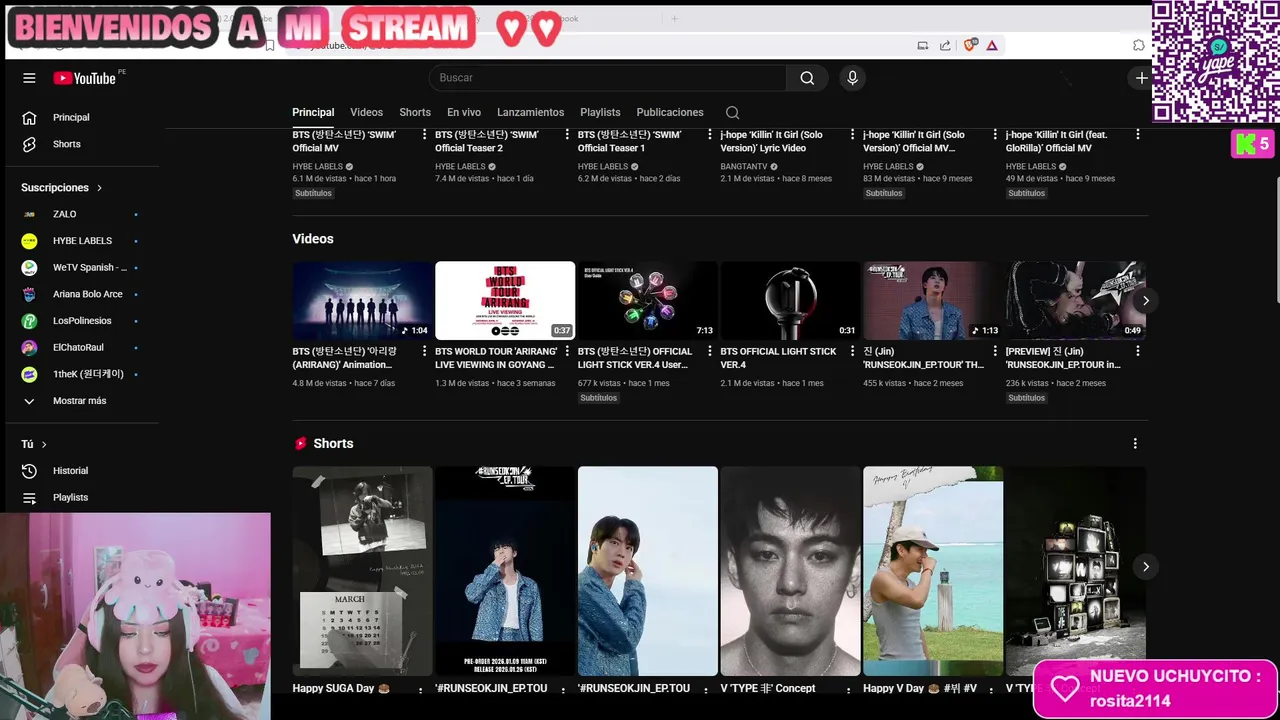Switch to the Lanzamientos tab
Viewport: 1280px width, 720px height.
click(530, 112)
